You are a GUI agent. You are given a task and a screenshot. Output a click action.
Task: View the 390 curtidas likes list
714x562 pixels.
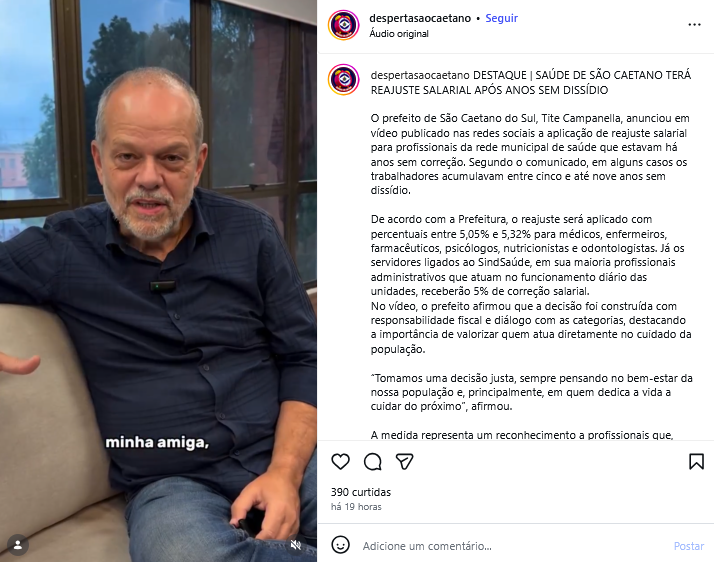361,492
